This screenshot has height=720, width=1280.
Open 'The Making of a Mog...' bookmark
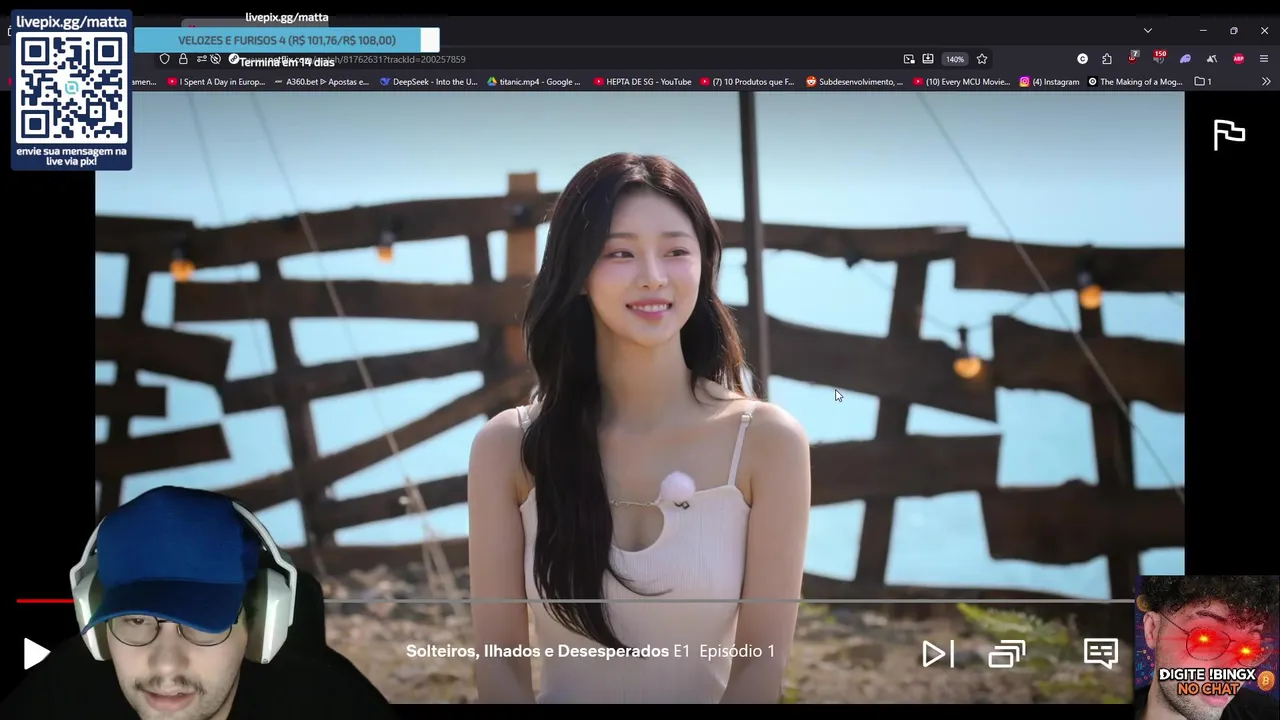click(1136, 82)
